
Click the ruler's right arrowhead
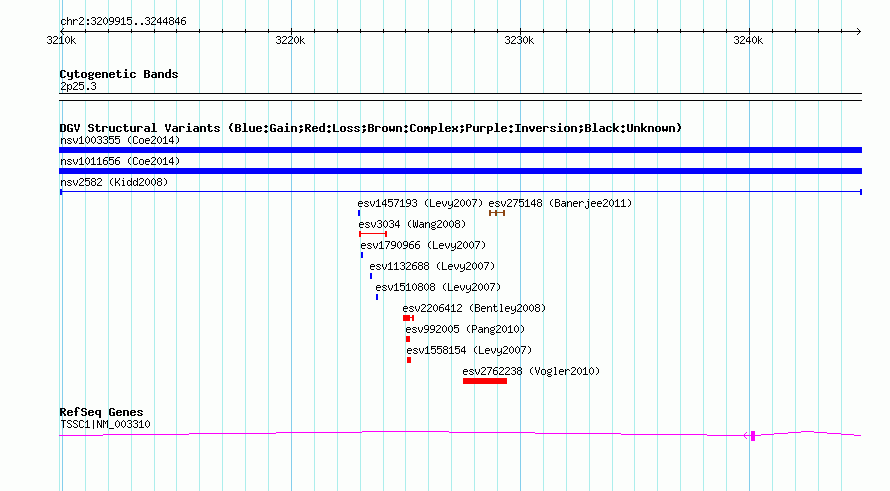click(859, 31)
